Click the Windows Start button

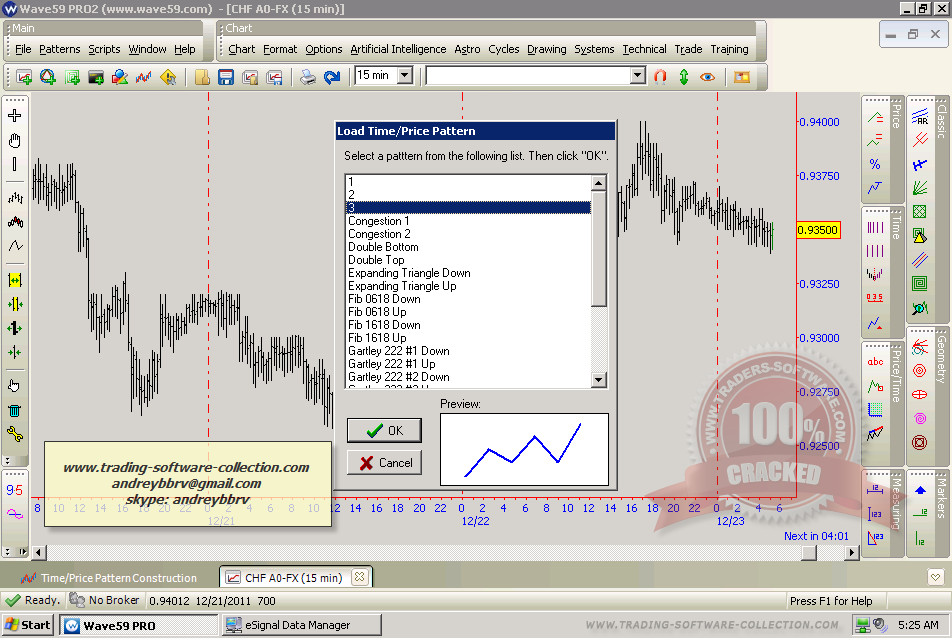(28, 625)
